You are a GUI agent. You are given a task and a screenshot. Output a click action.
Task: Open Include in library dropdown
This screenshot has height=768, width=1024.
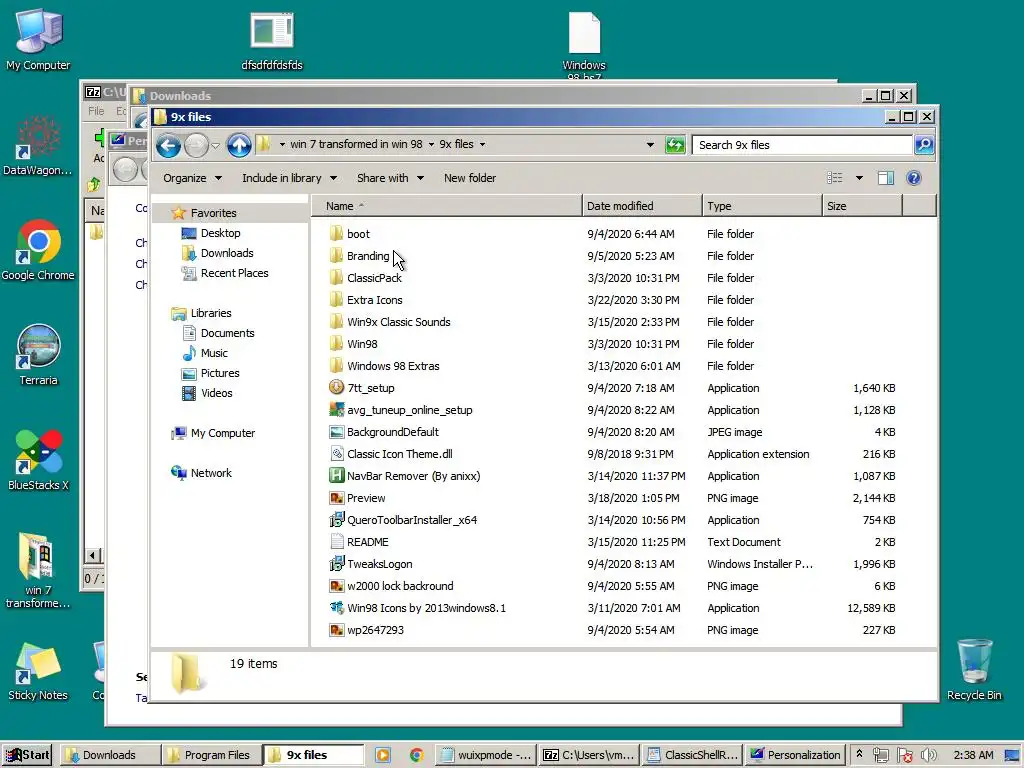[289, 178]
